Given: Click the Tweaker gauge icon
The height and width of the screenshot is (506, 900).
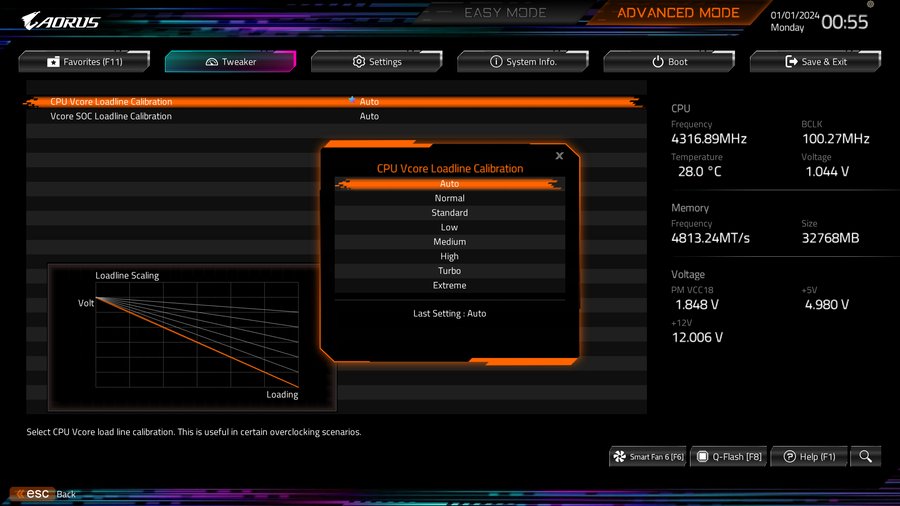Looking at the screenshot, I should 212,61.
